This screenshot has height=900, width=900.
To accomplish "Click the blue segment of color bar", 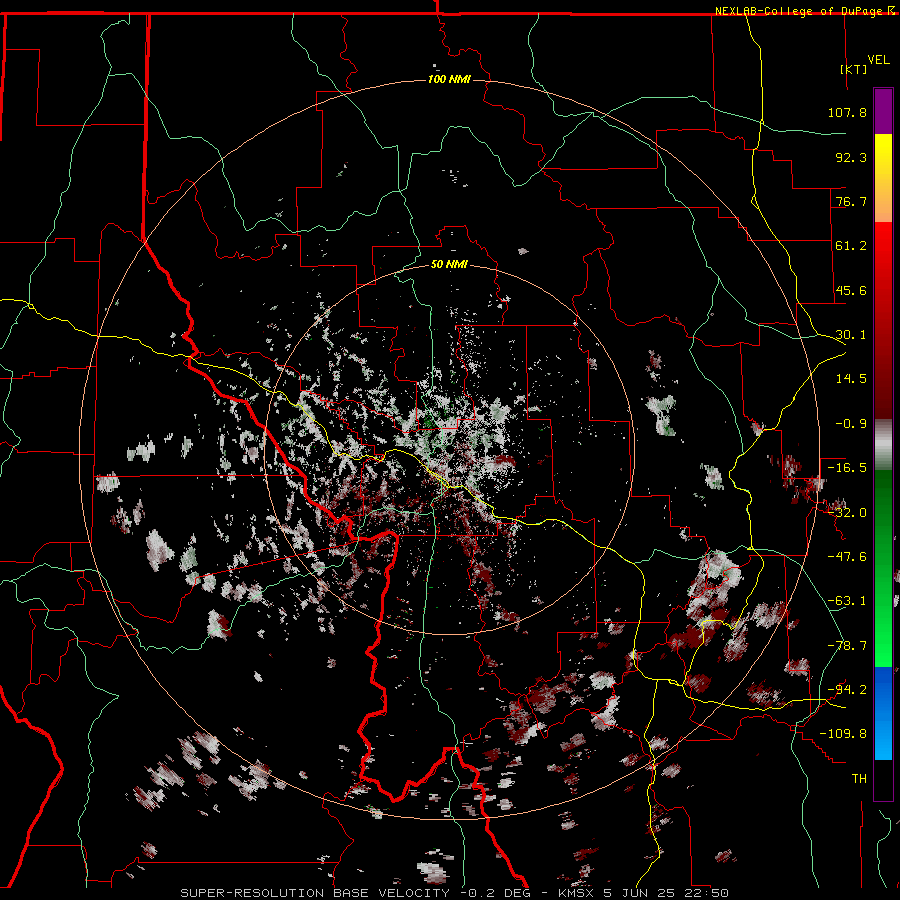I will click(883, 713).
